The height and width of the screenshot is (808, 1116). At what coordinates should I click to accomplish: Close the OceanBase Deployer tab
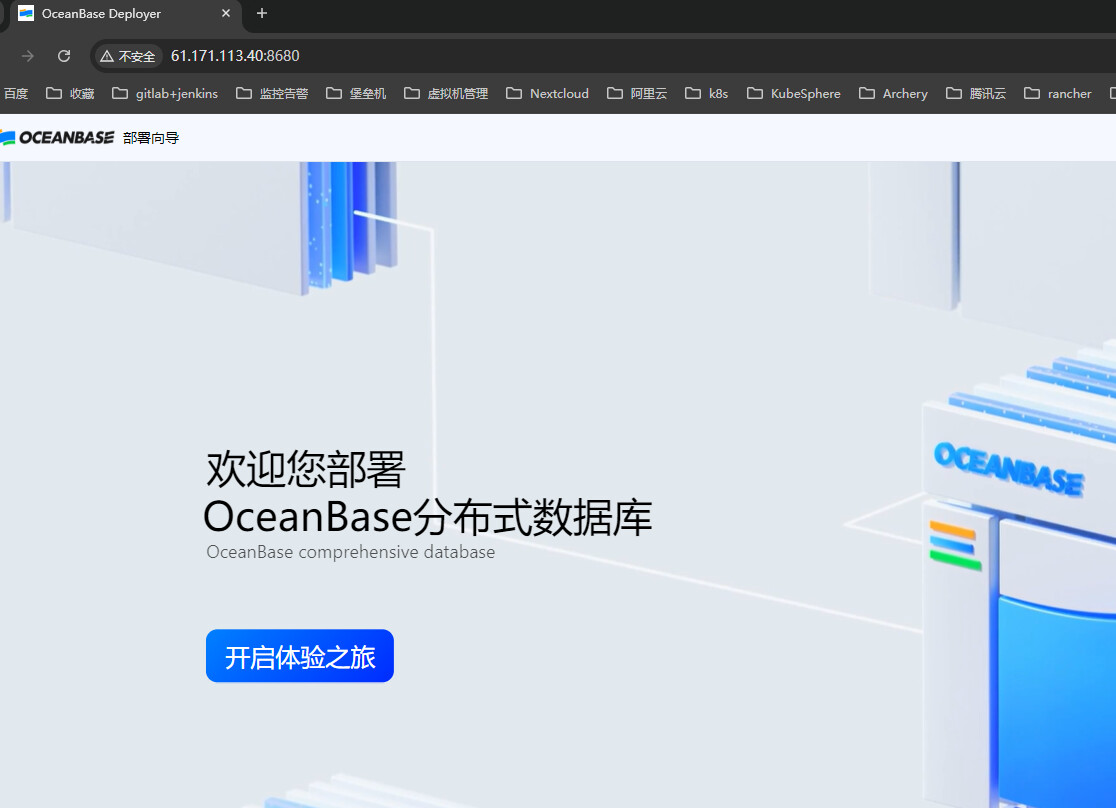226,14
